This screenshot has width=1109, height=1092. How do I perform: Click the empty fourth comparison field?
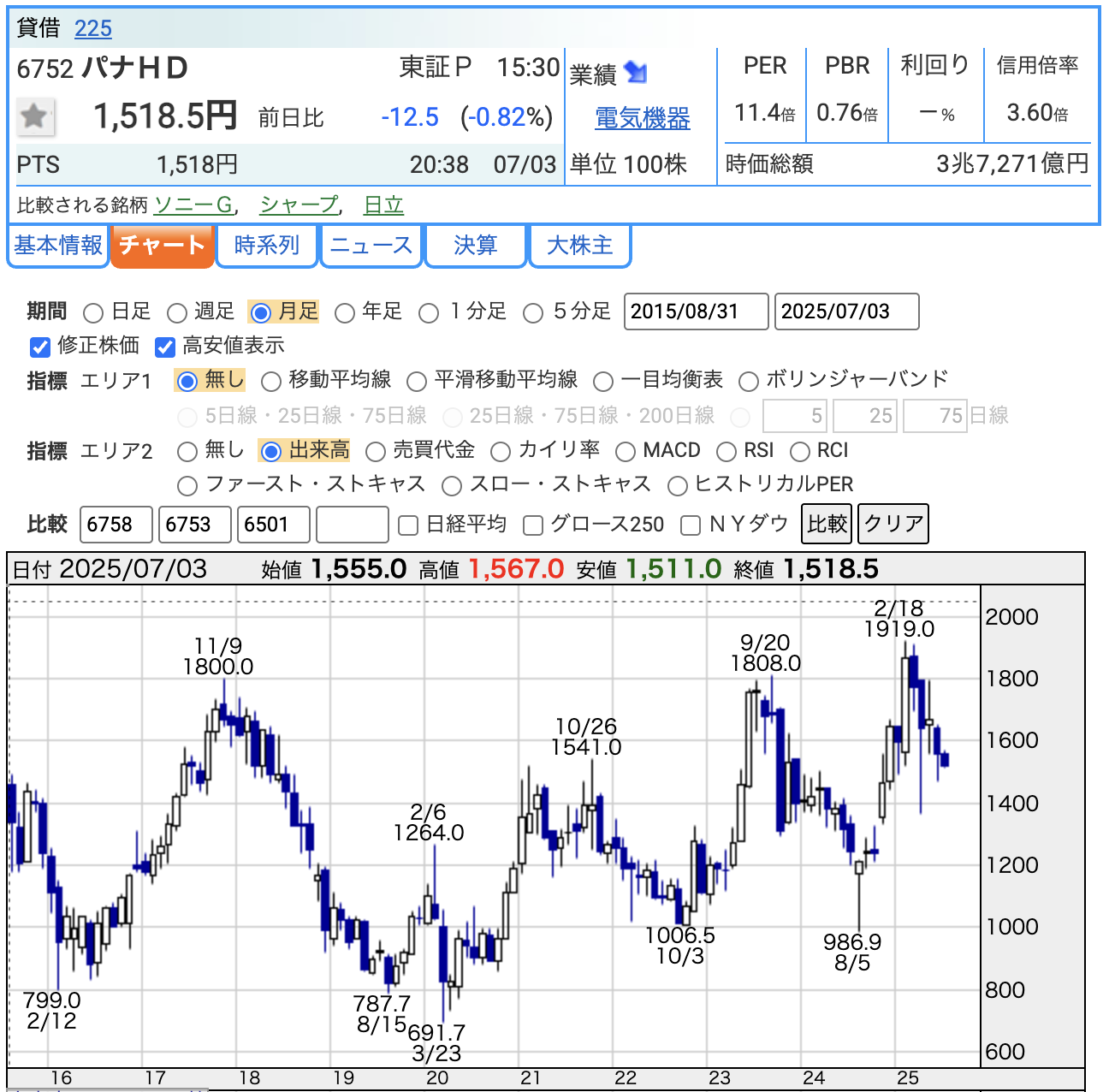click(x=353, y=525)
